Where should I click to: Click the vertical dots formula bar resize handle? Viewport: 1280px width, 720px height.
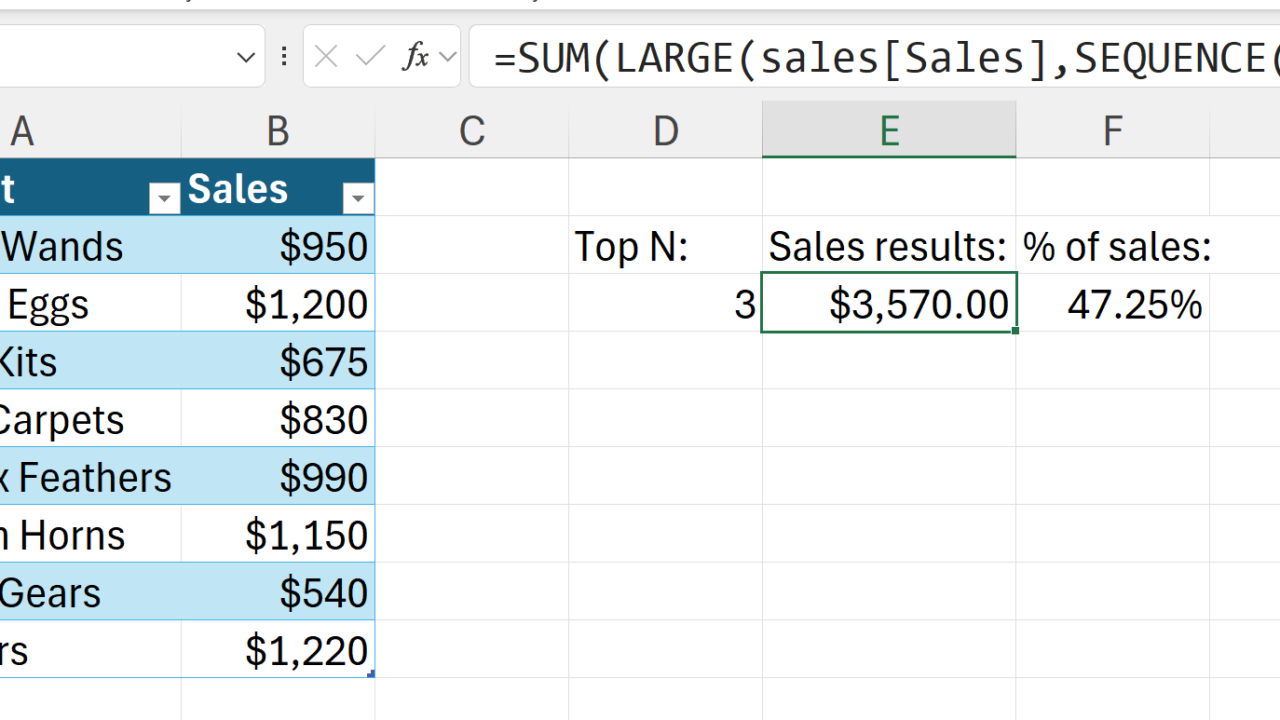tap(284, 57)
